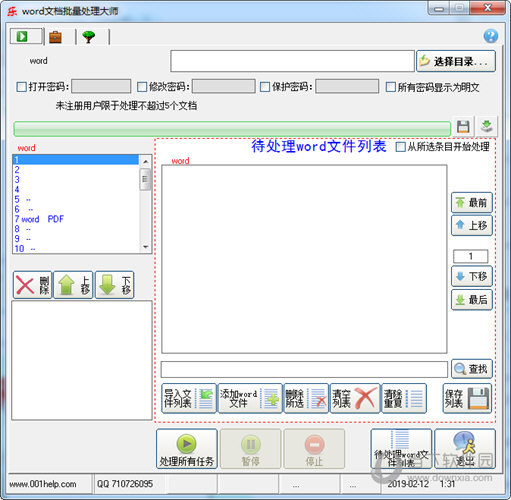Select task list item 1
The width and height of the screenshot is (511, 500).
76,160
